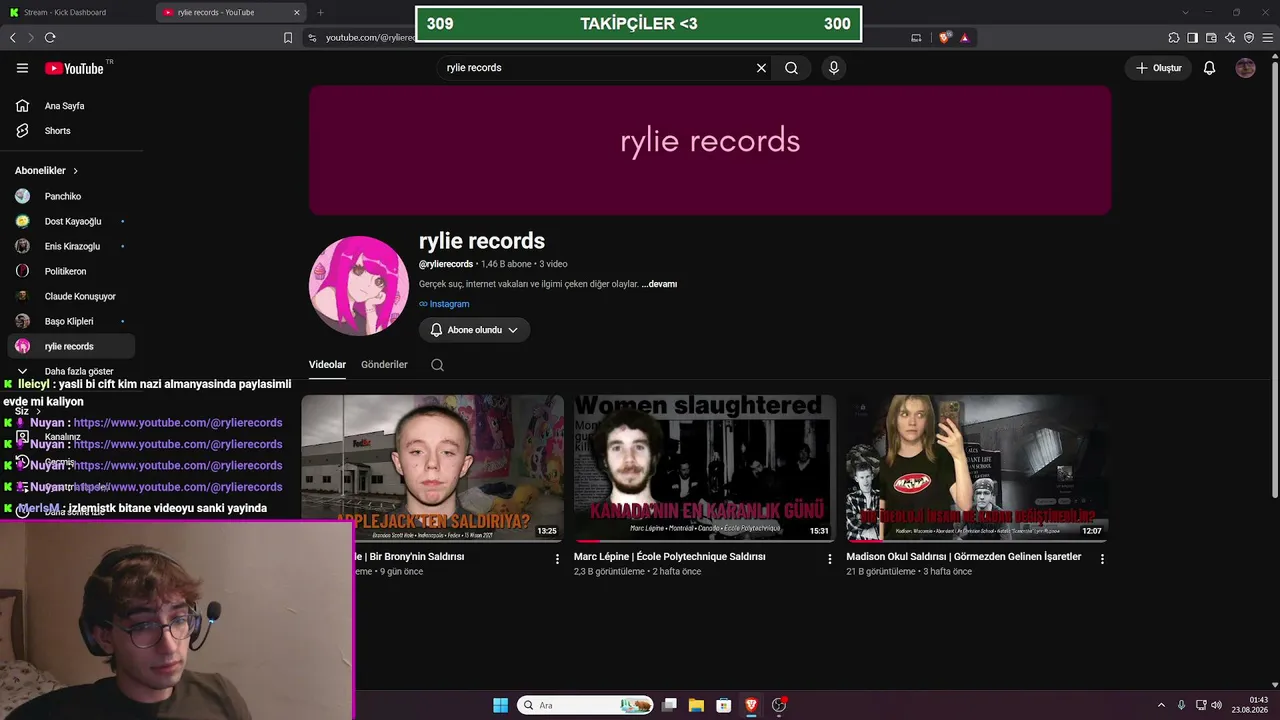
Task: Open options for the Madison Okul Saldırısı video
Action: 1102,559
